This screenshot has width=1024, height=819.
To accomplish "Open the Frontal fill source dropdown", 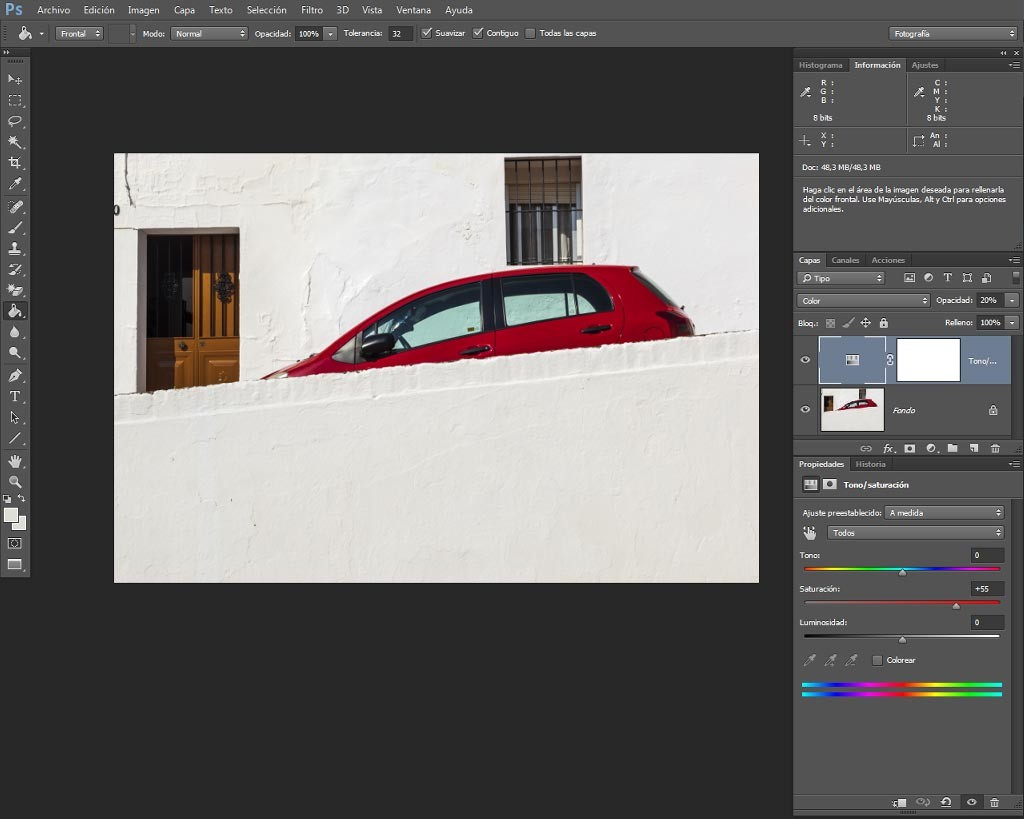I will coord(79,33).
